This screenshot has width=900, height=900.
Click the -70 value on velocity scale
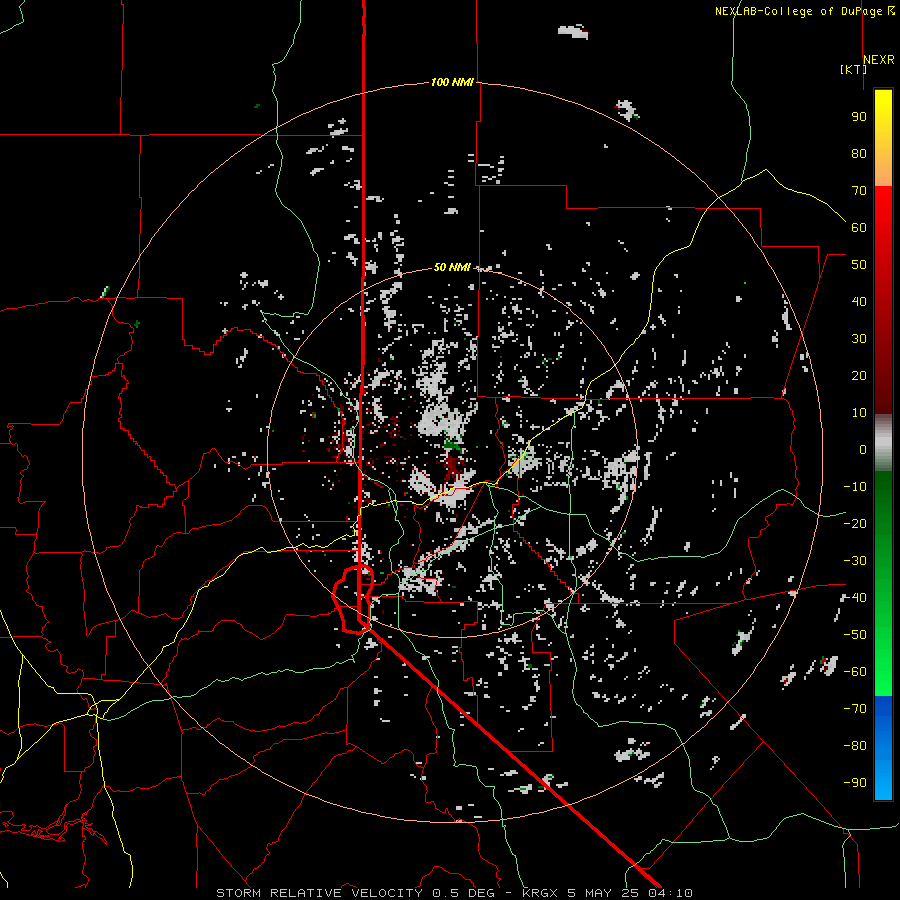pos(855,709)
